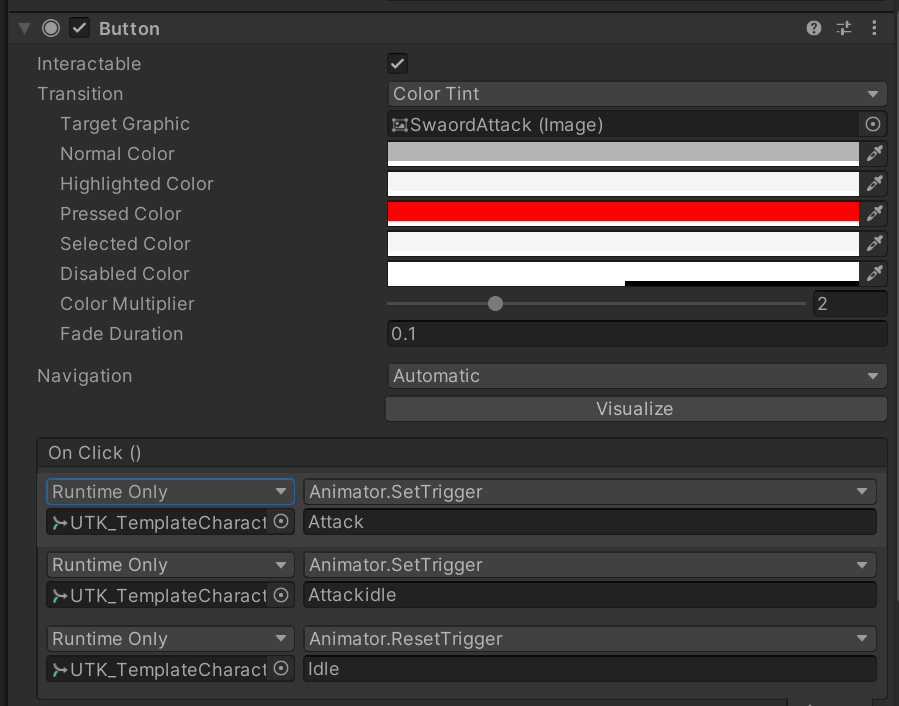The height and width of the screenshot is (706, 899).
Task: Open the Disabled Color swatch
Action: coord(623,274)
